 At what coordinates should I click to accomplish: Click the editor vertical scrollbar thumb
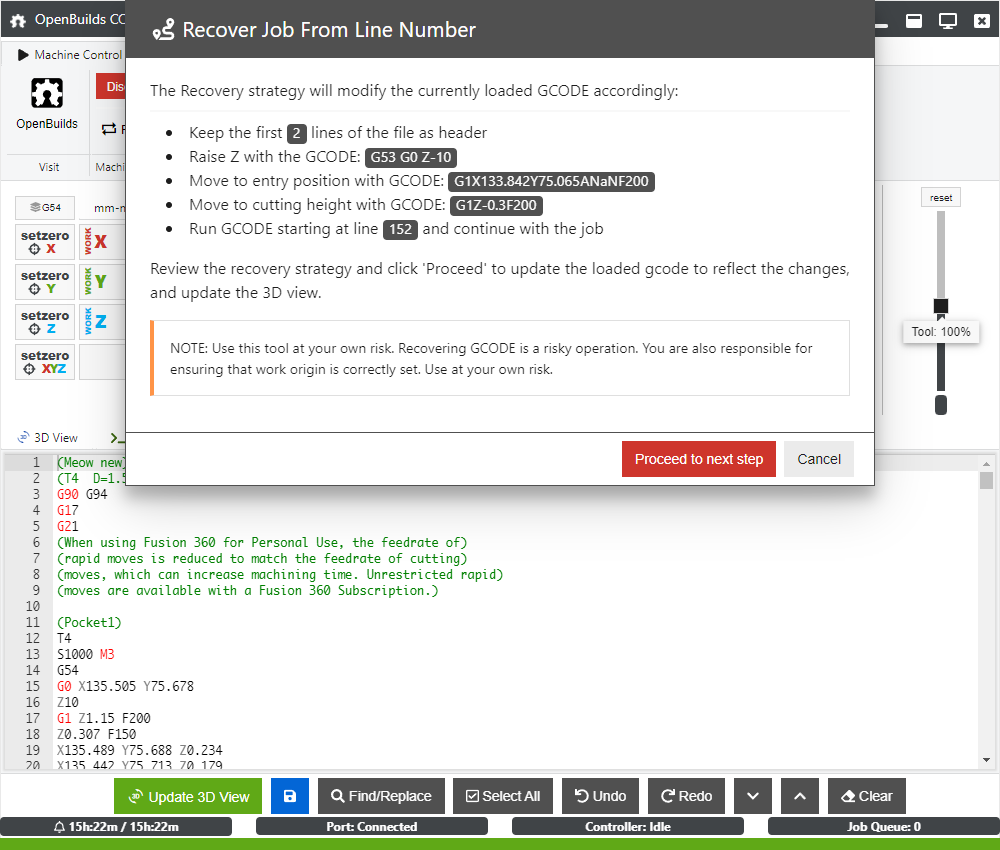(x=986, y=480)
